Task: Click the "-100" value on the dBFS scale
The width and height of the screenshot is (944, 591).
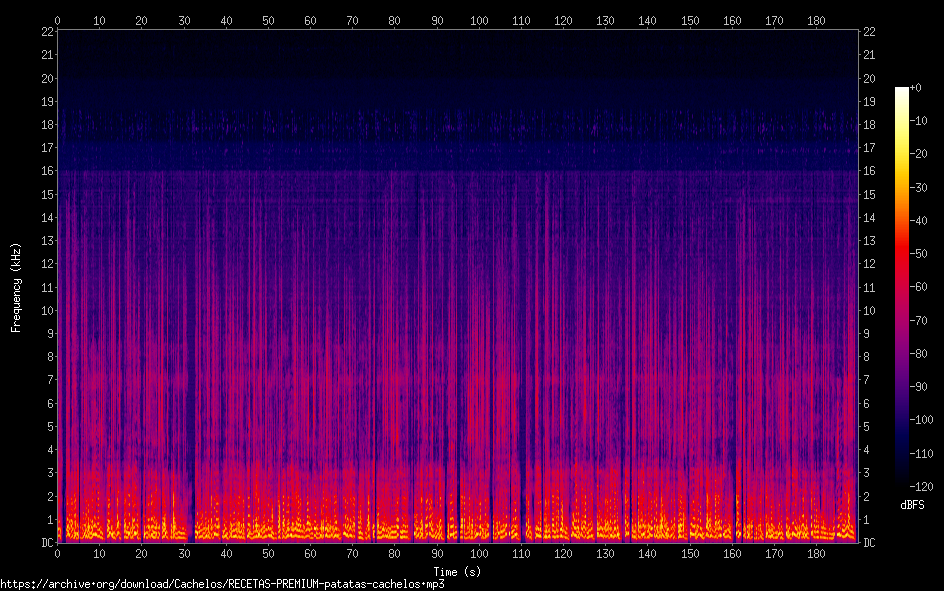Action: pyautogui.click(x=922, y=420)
